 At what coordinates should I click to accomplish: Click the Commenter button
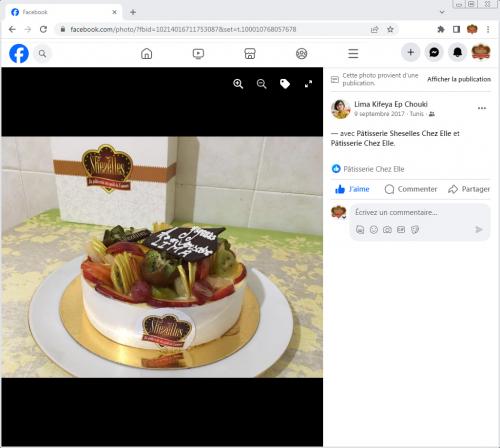(x=410, y=189)
